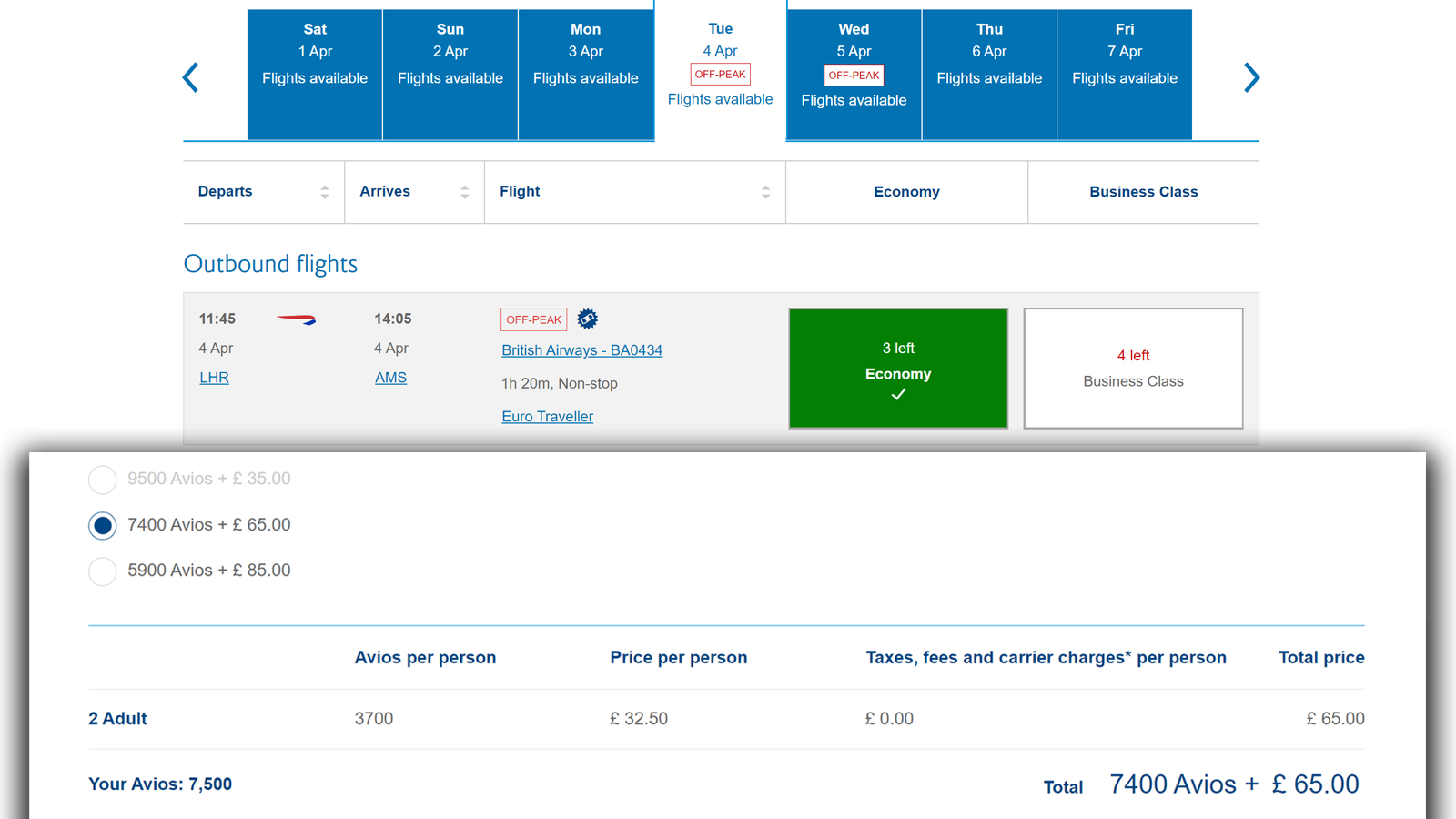Click 'Total price' column header
Screen dimensions: 1456x819
(1321, 658)
